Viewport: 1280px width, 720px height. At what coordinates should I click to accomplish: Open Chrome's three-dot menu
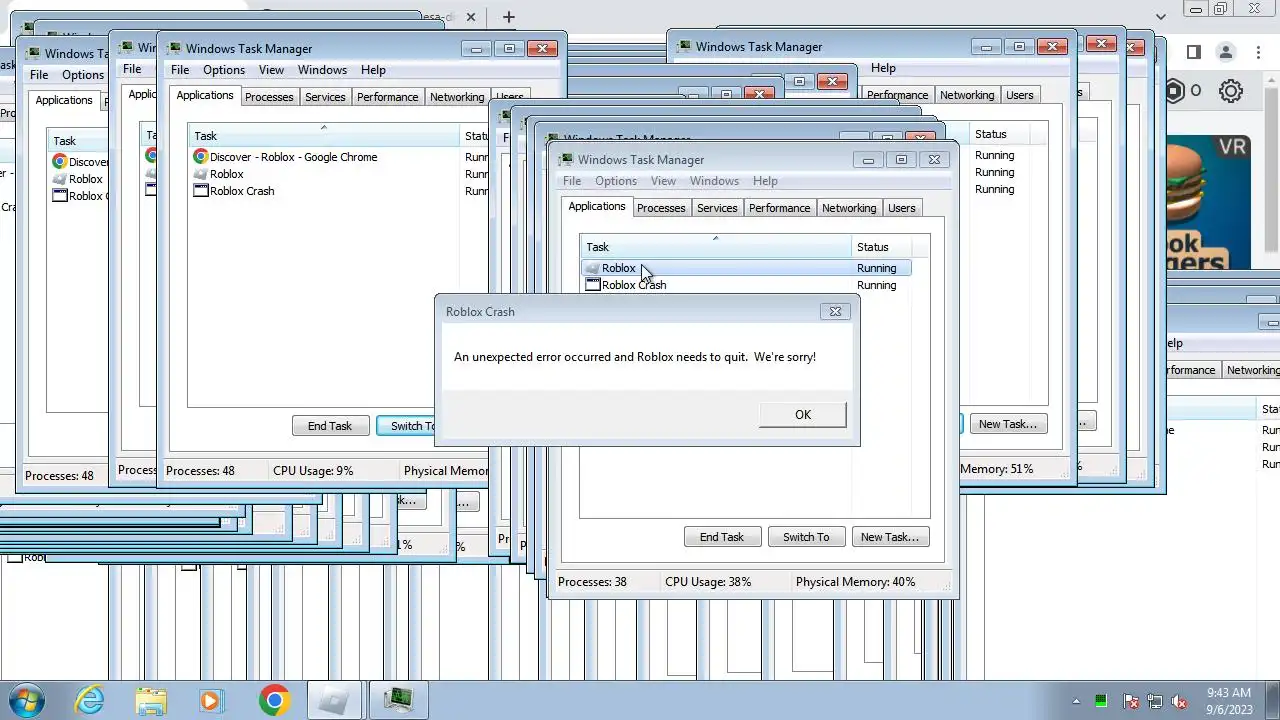(x=1260, y=52)
